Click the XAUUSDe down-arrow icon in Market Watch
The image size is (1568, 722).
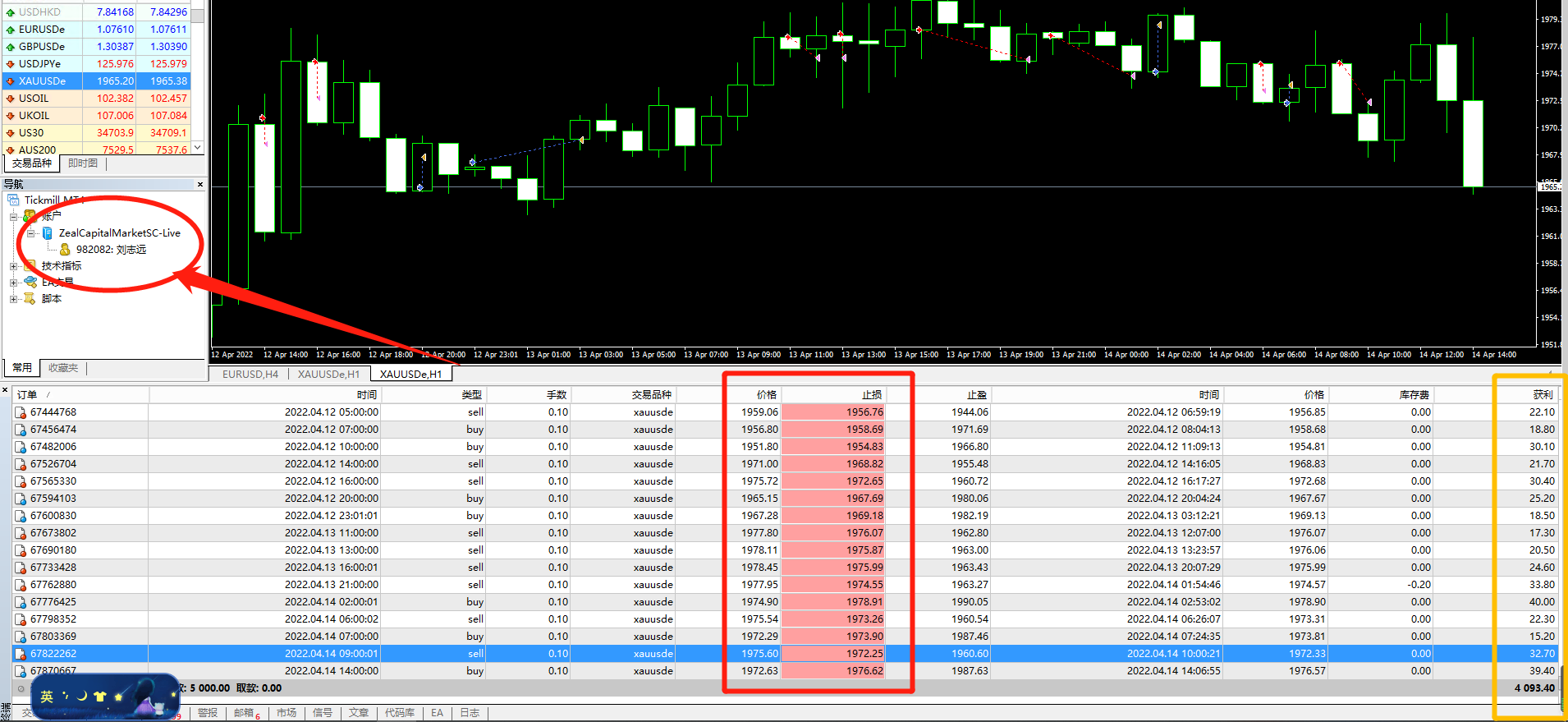coord(10,81)
